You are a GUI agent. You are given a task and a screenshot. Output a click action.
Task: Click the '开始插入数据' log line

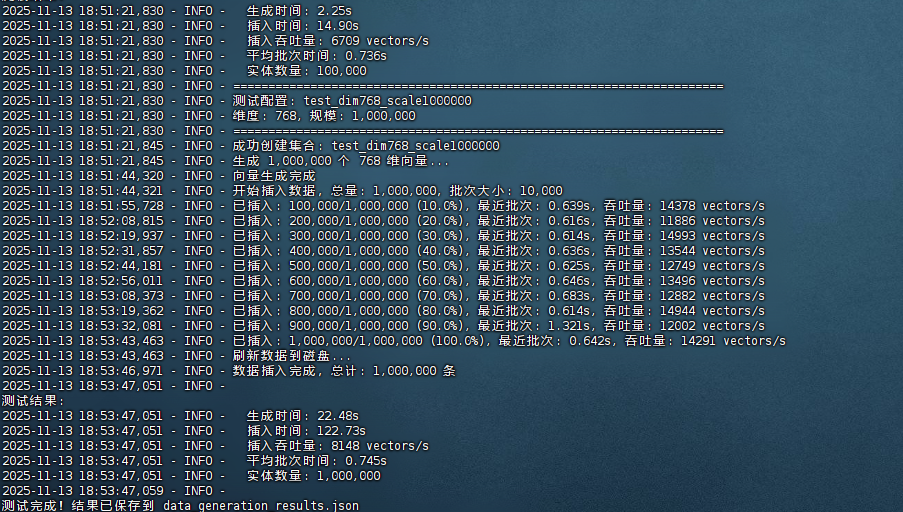point(282,191)
